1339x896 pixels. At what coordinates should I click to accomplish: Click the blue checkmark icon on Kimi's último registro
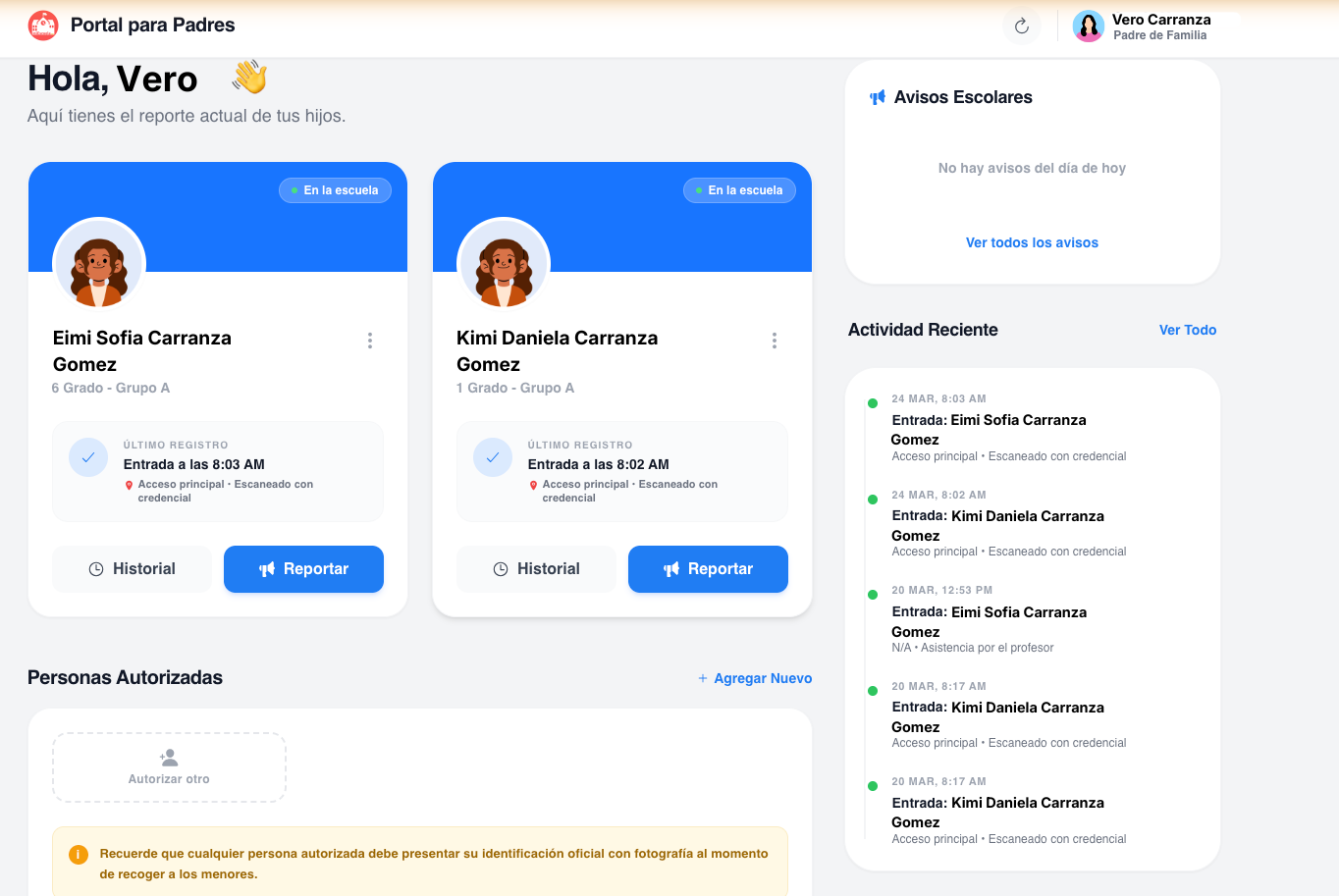492,457
